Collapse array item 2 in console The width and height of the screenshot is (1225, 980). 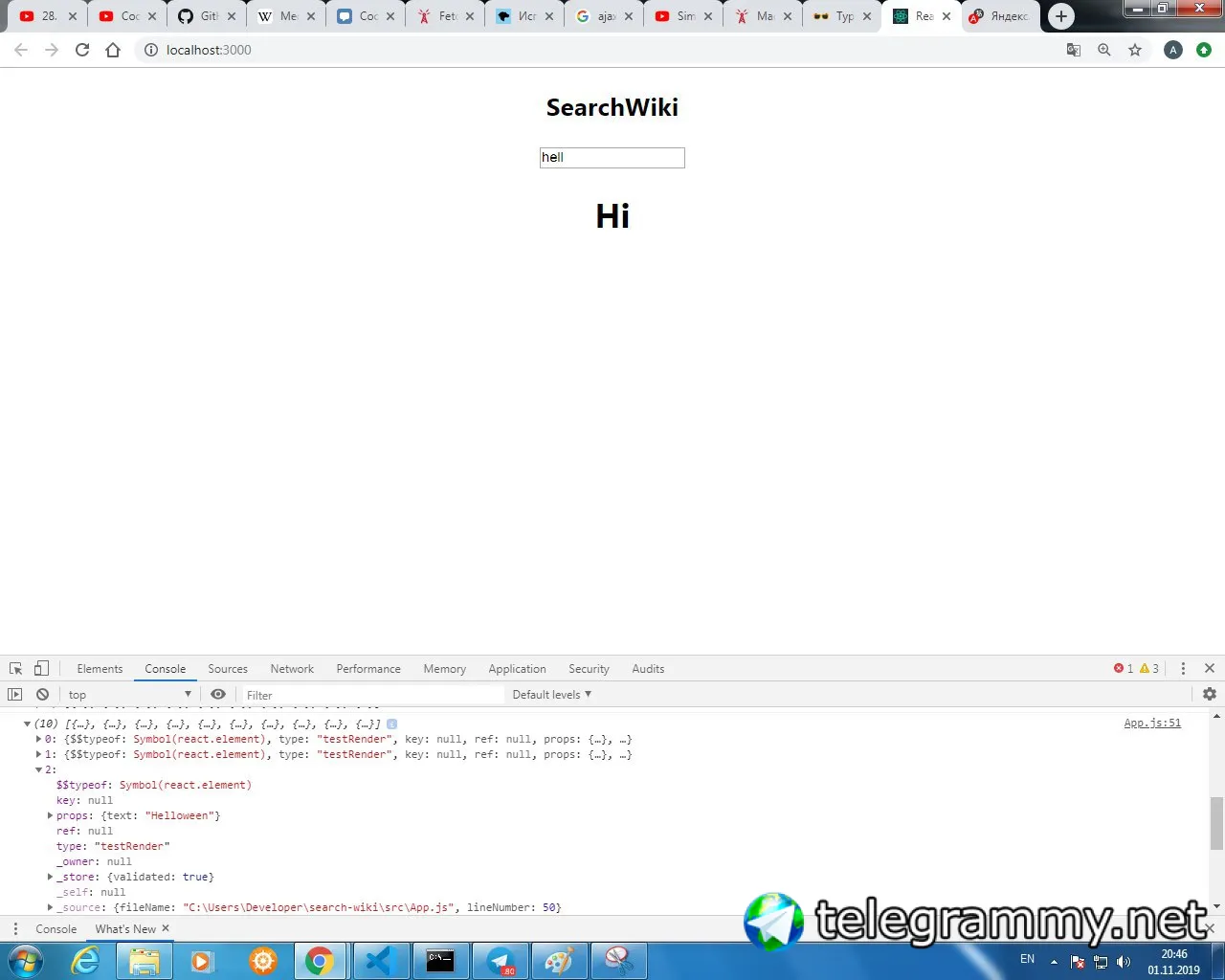tap(38, 770)
